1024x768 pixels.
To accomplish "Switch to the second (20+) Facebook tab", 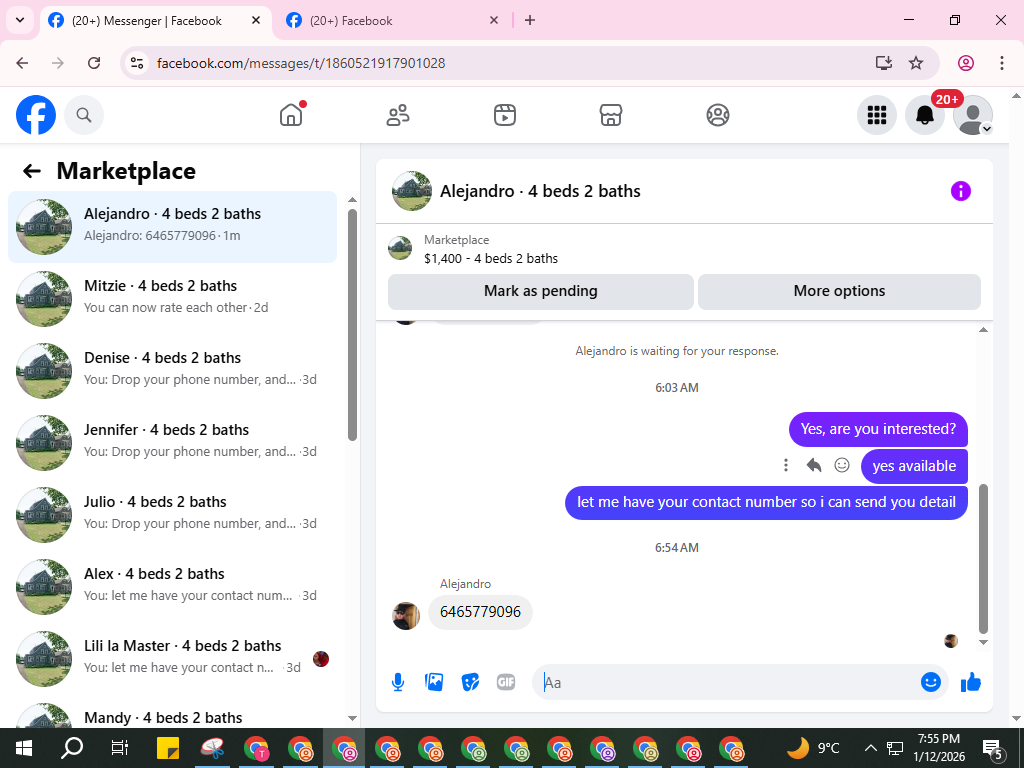I will [392, 20].
